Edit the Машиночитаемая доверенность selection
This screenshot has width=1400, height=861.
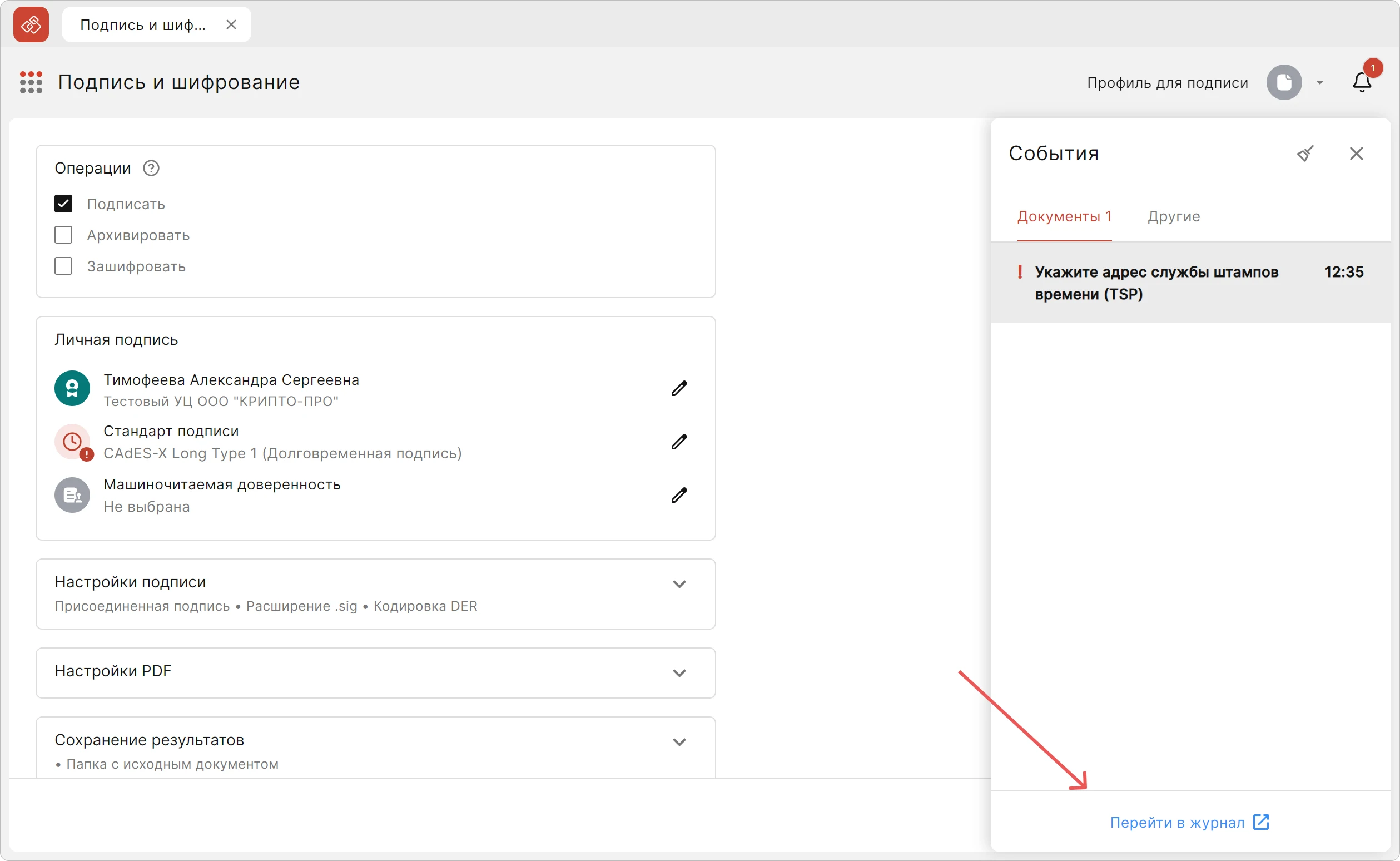point(679,495)
